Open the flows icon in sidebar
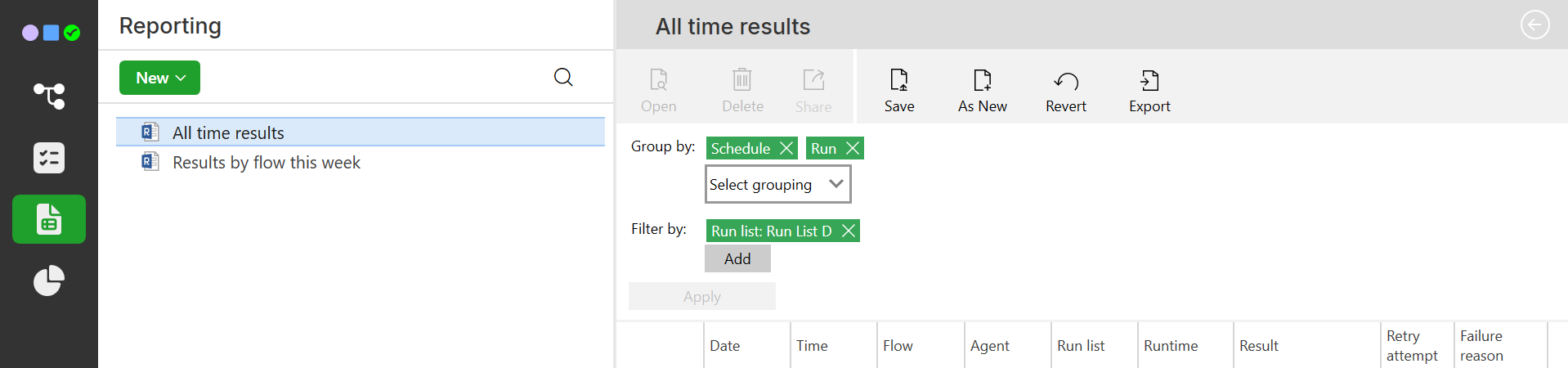 (49, 96)
